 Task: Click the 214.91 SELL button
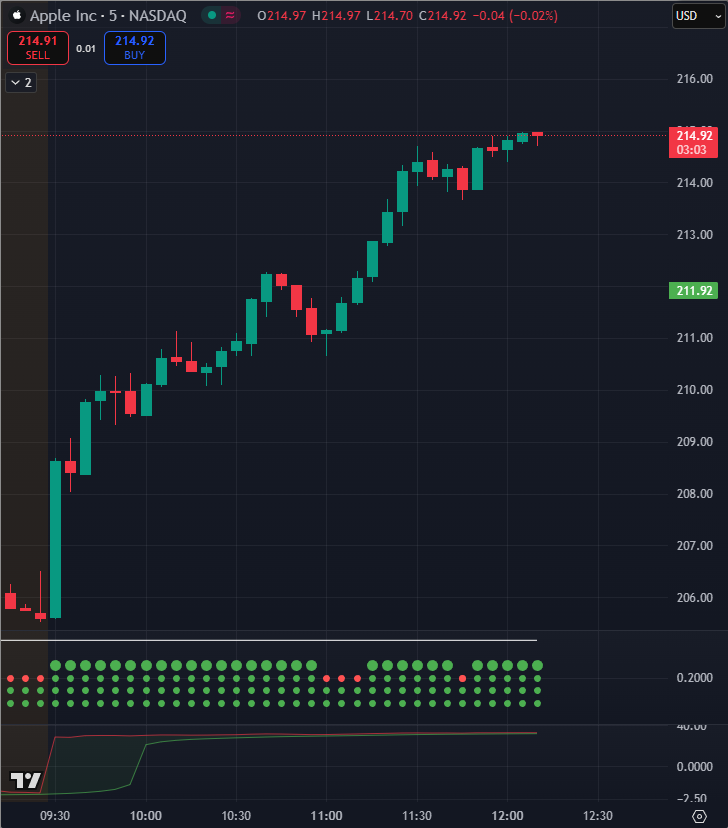coord(37,48)
